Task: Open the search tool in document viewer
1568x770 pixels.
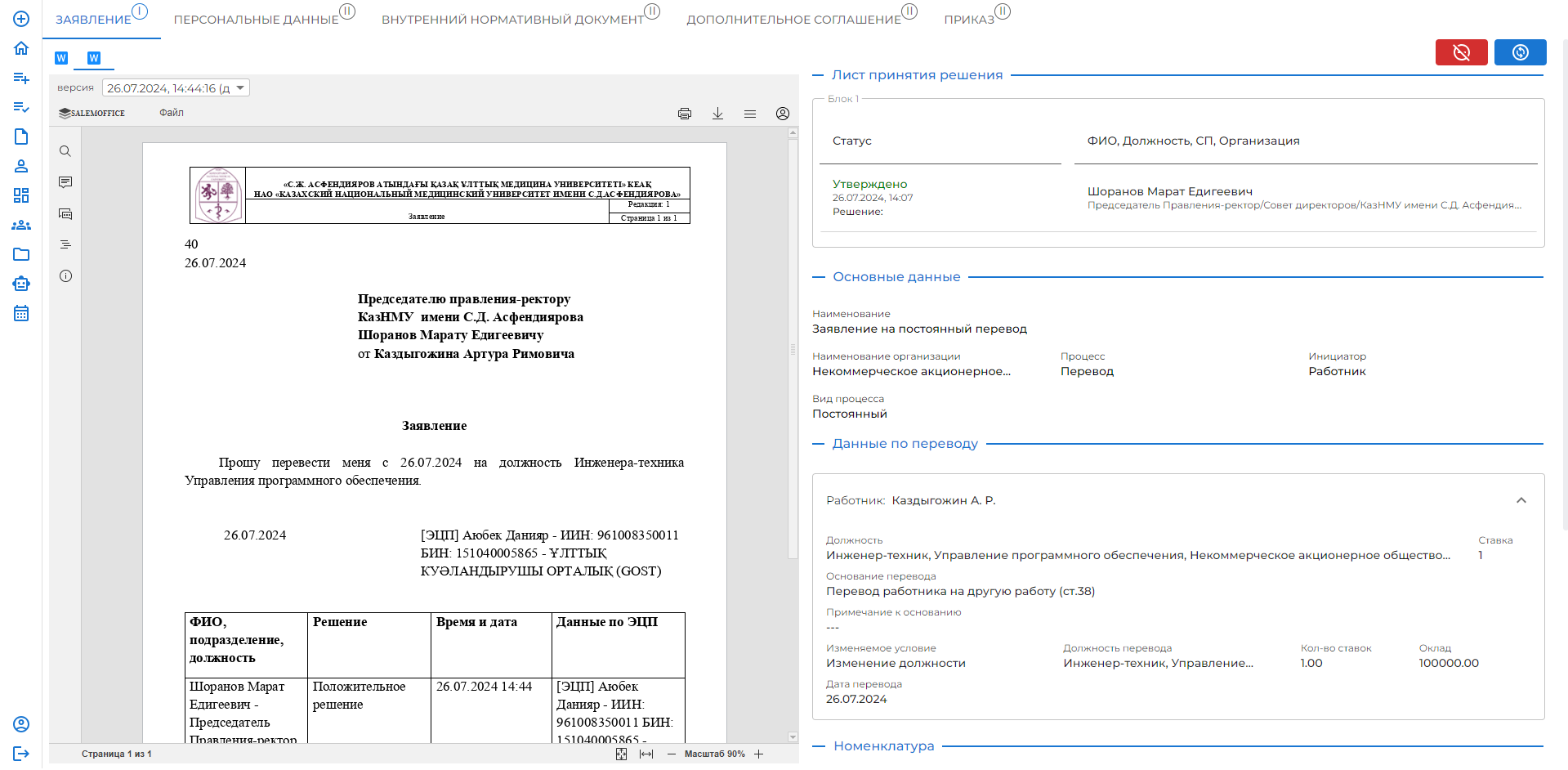Action: [x=65, y=151]
